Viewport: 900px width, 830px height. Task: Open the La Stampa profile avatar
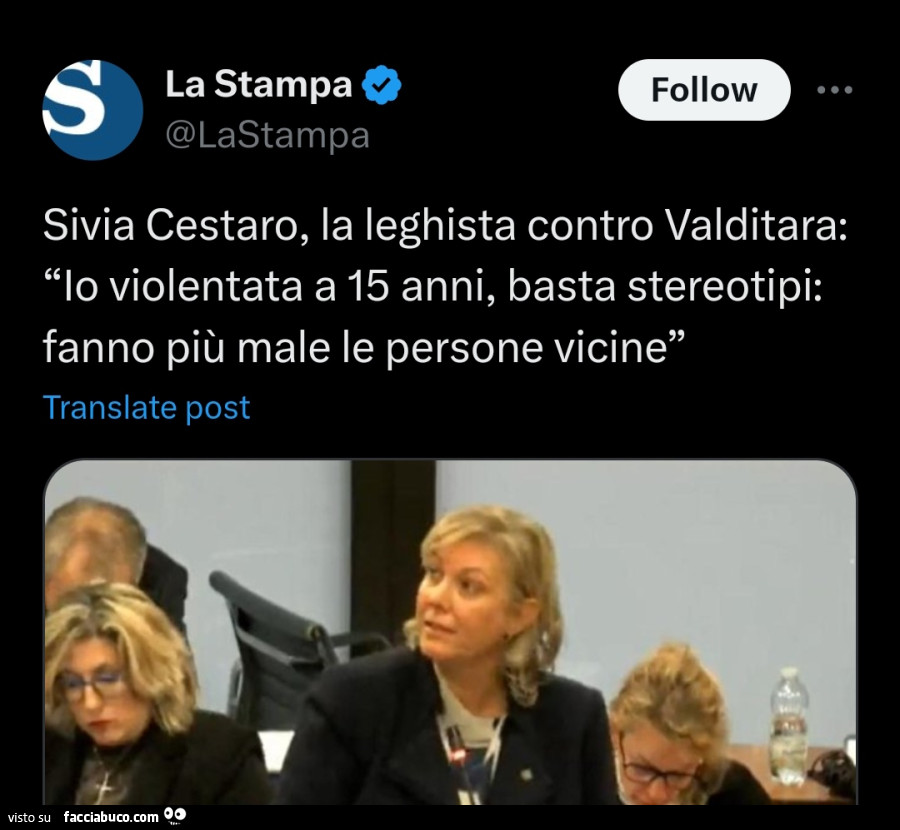[92, 110]
